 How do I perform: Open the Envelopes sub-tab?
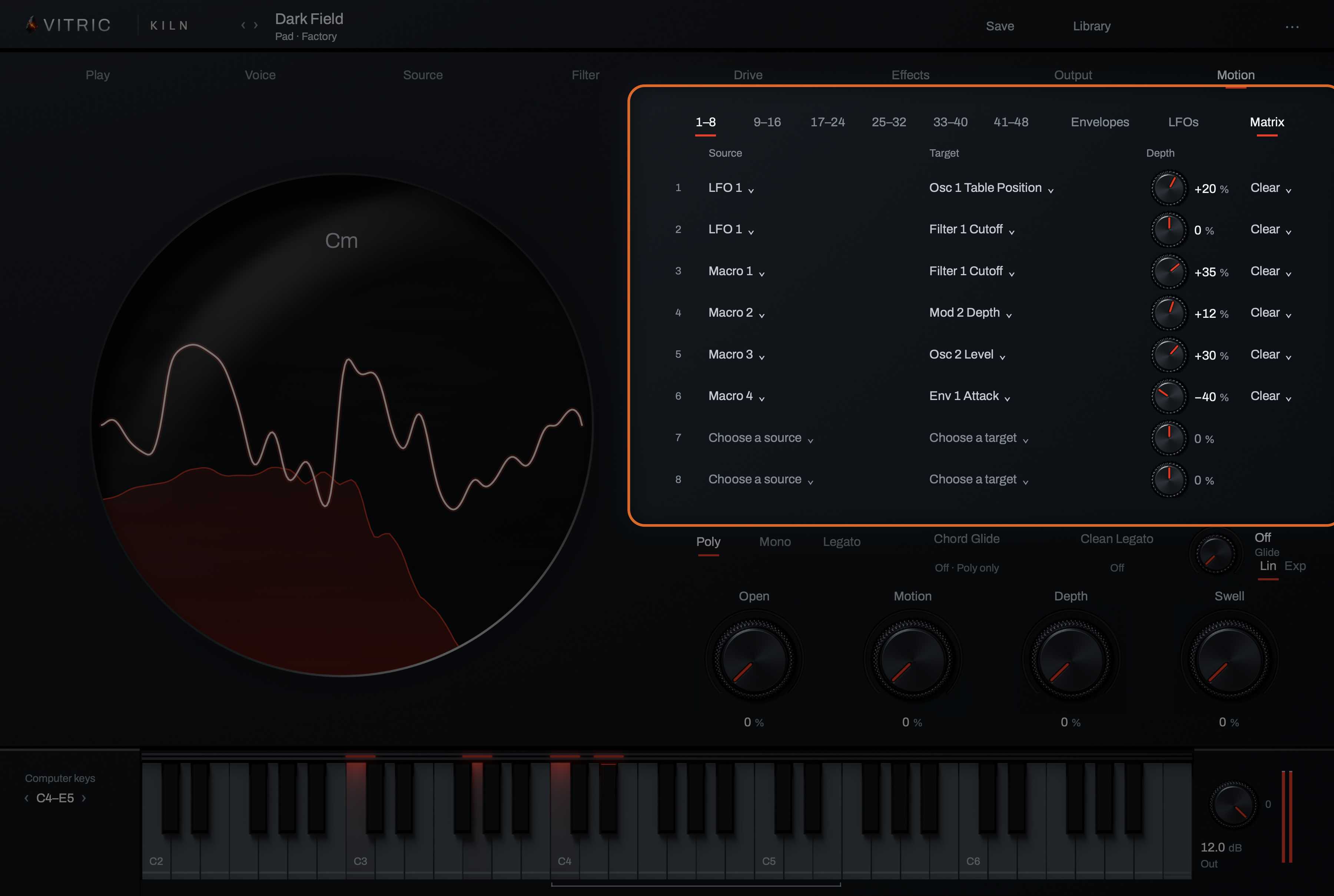pos(1100,122)
